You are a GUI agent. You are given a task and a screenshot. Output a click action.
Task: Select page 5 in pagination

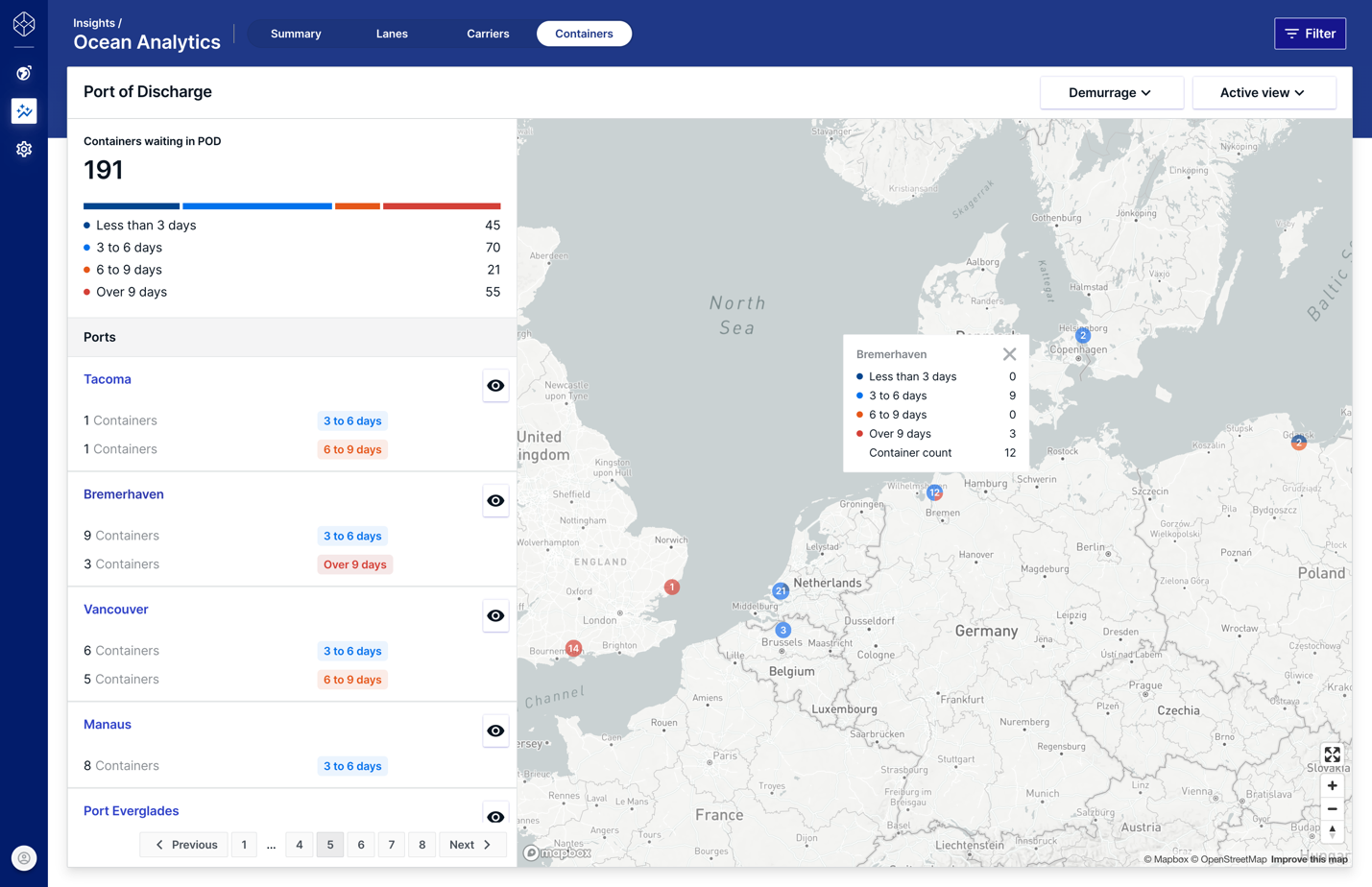[x=330, y=845]
